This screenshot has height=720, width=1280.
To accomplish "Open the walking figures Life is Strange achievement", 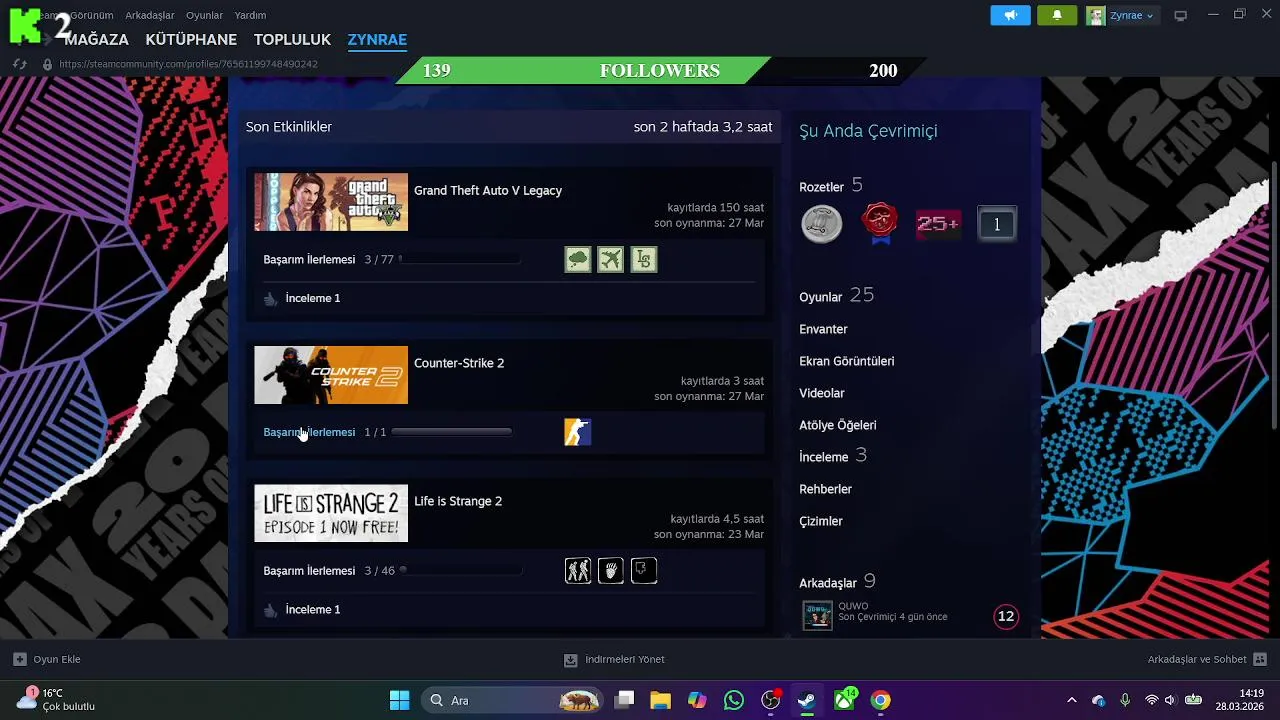I will [x=578, y=571].
